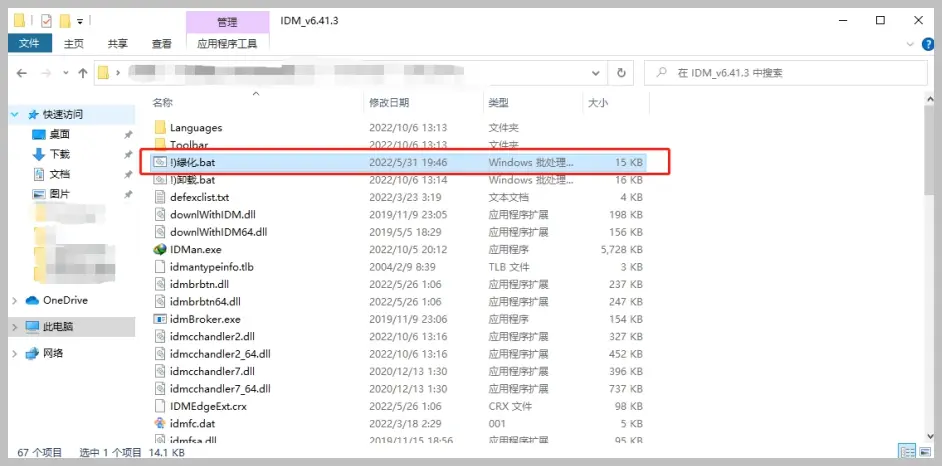The height and width of the screenshot is (466, 942).
Task: Switch to large icons view layout
Action: coord(925,452)
